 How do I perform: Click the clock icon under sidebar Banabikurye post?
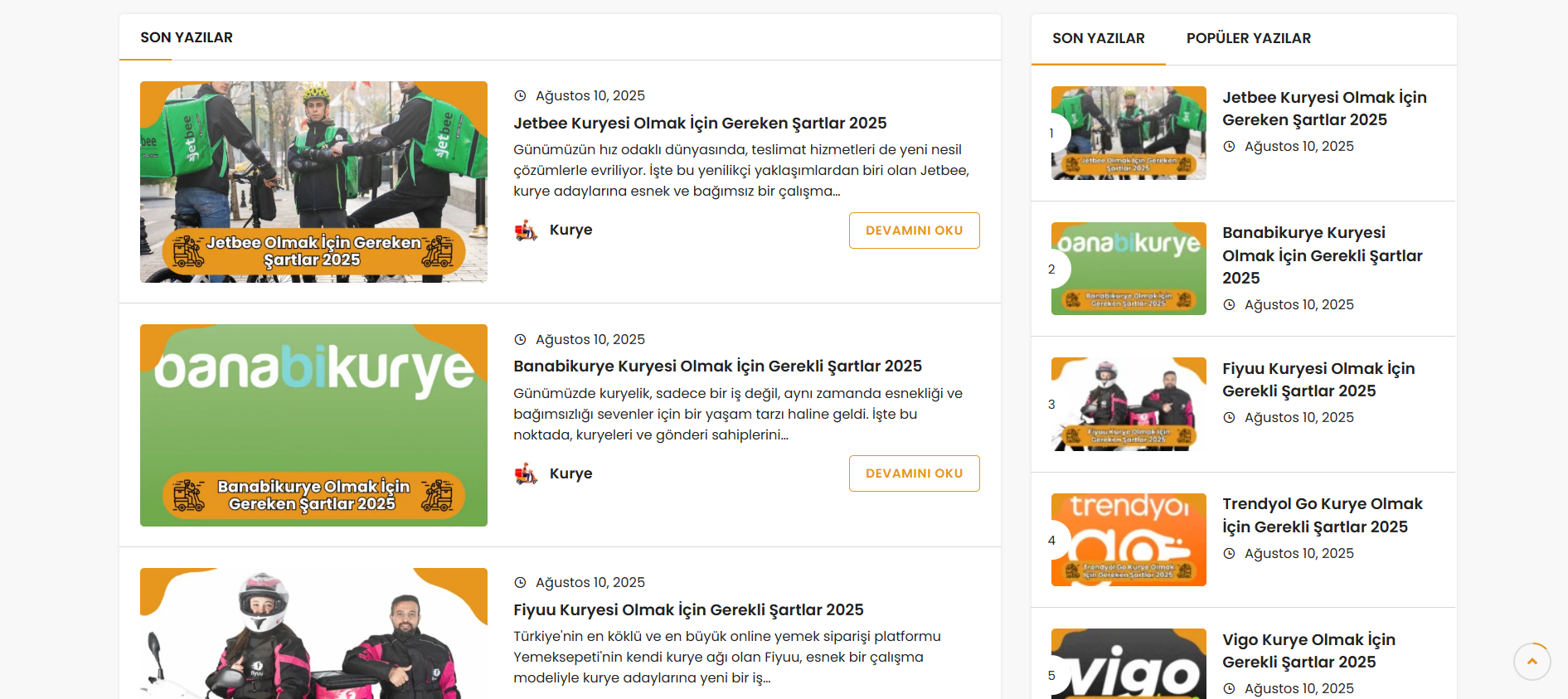coord(1229,305)
